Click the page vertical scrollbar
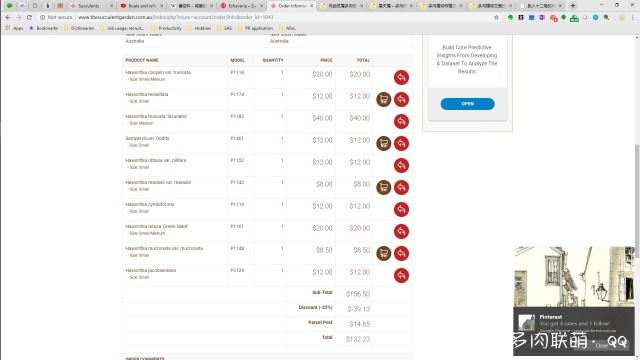The image size is (640, 360). (x=637, y=196)
